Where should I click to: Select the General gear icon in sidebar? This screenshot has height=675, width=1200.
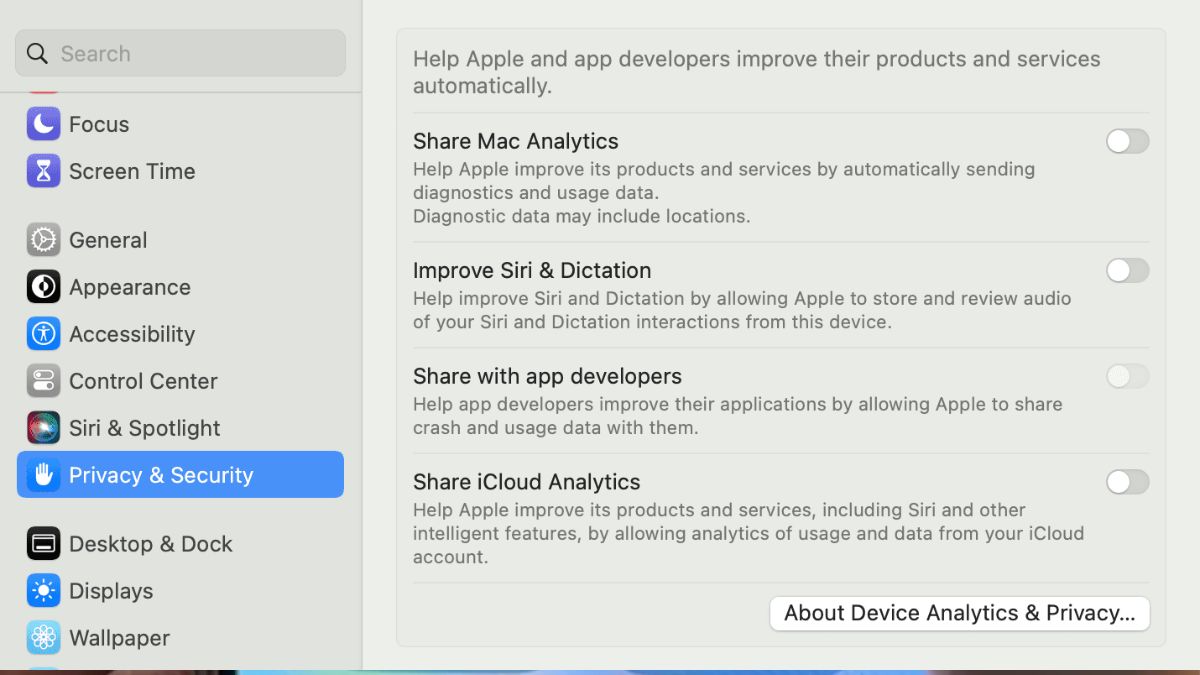click(x=42, y=240)
